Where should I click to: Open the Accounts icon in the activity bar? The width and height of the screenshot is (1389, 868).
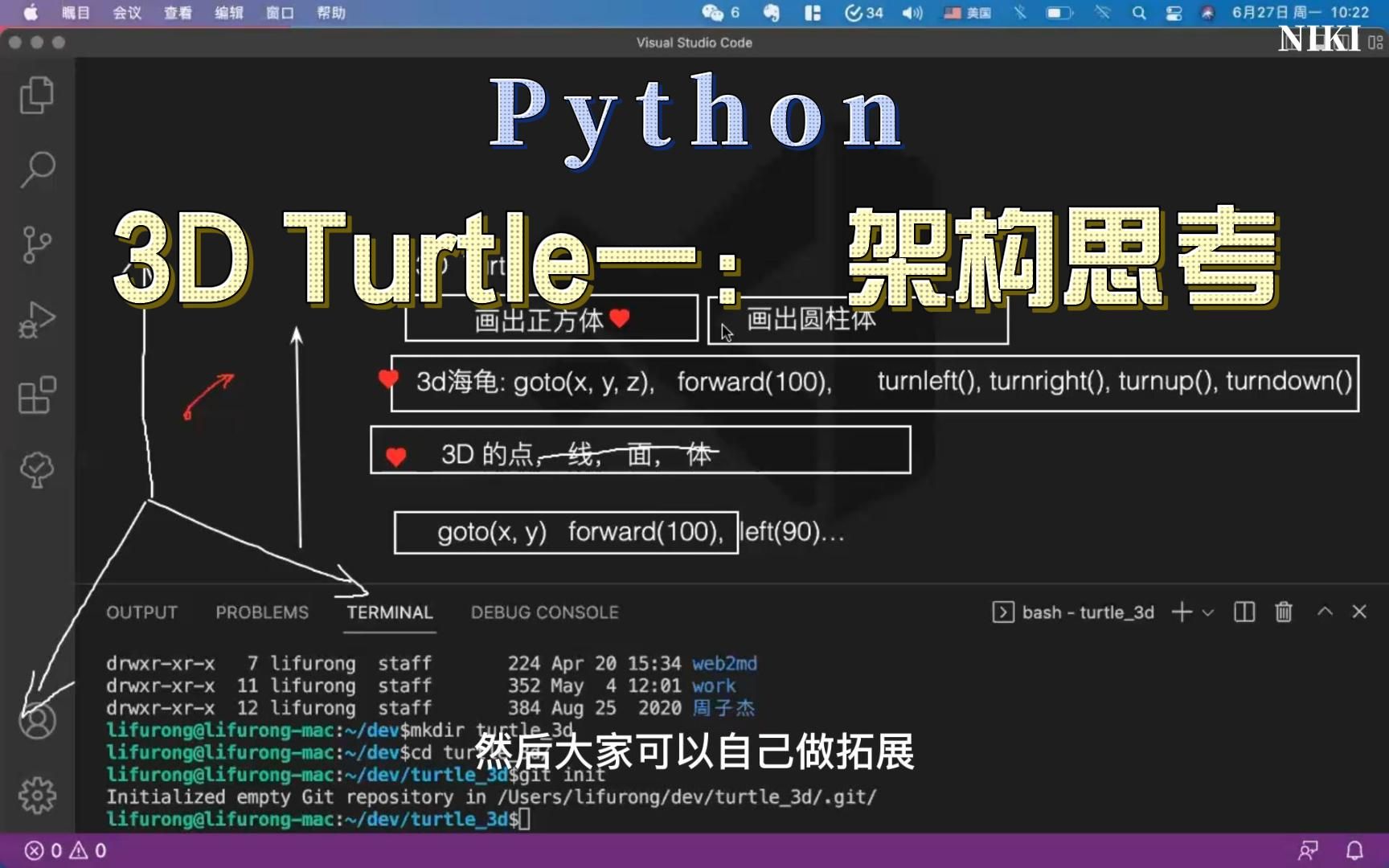[x=36, y=721]
